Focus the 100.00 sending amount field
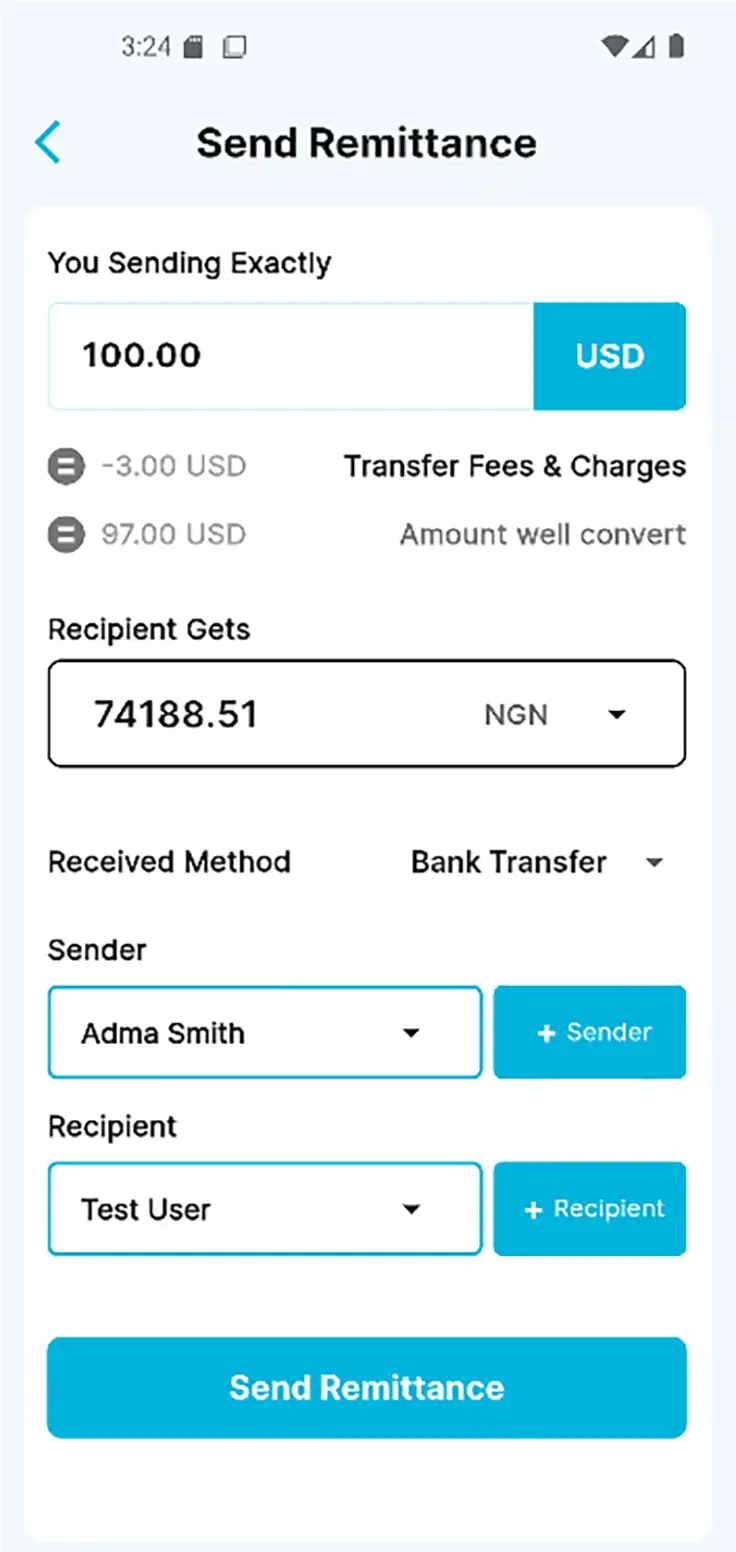 point(290,356)
